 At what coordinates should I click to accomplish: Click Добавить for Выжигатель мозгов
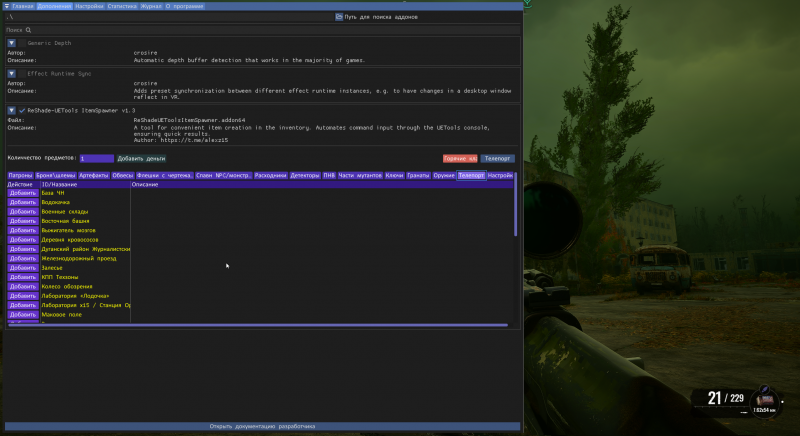click(23, 230)
